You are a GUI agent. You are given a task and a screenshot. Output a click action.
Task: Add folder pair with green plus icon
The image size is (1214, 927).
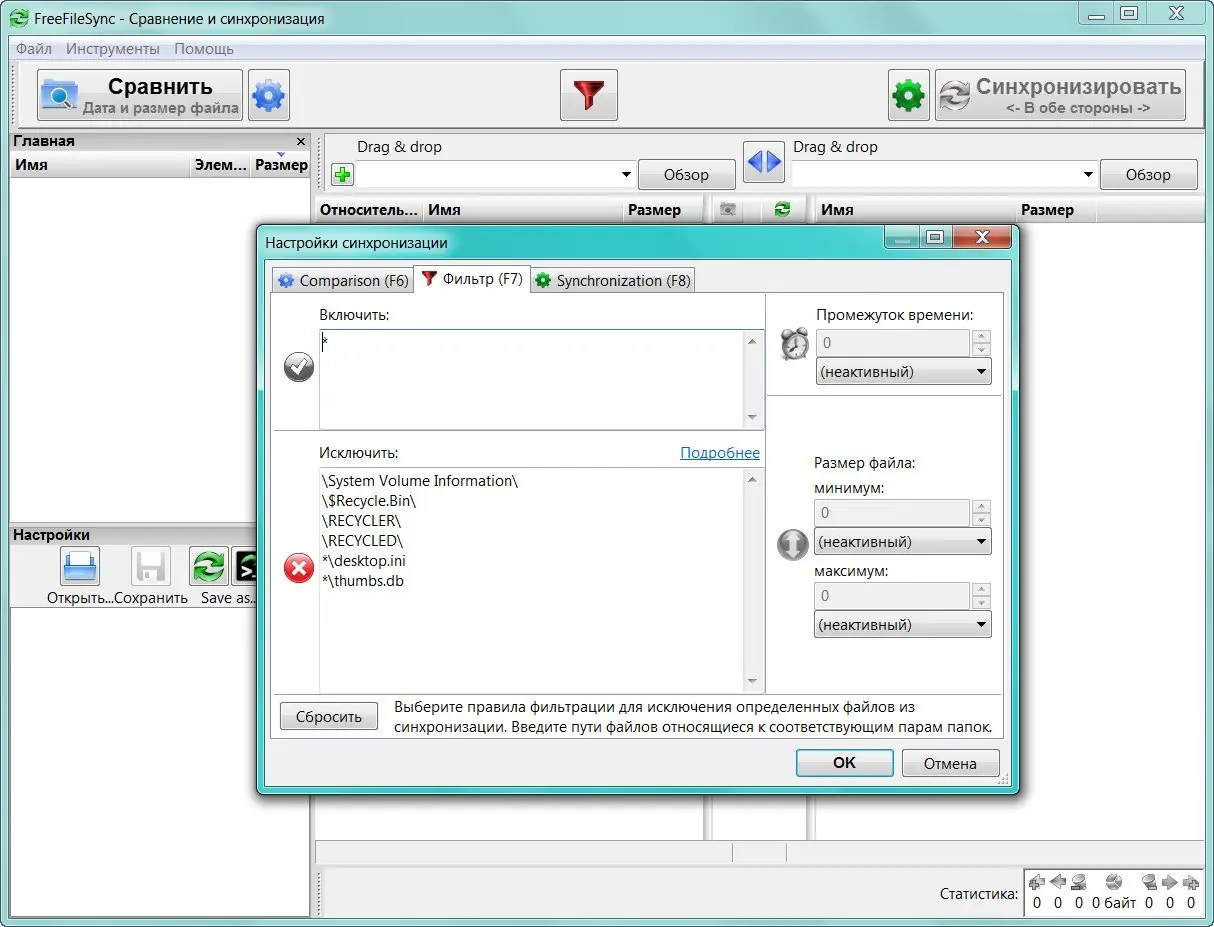[343, 175]
